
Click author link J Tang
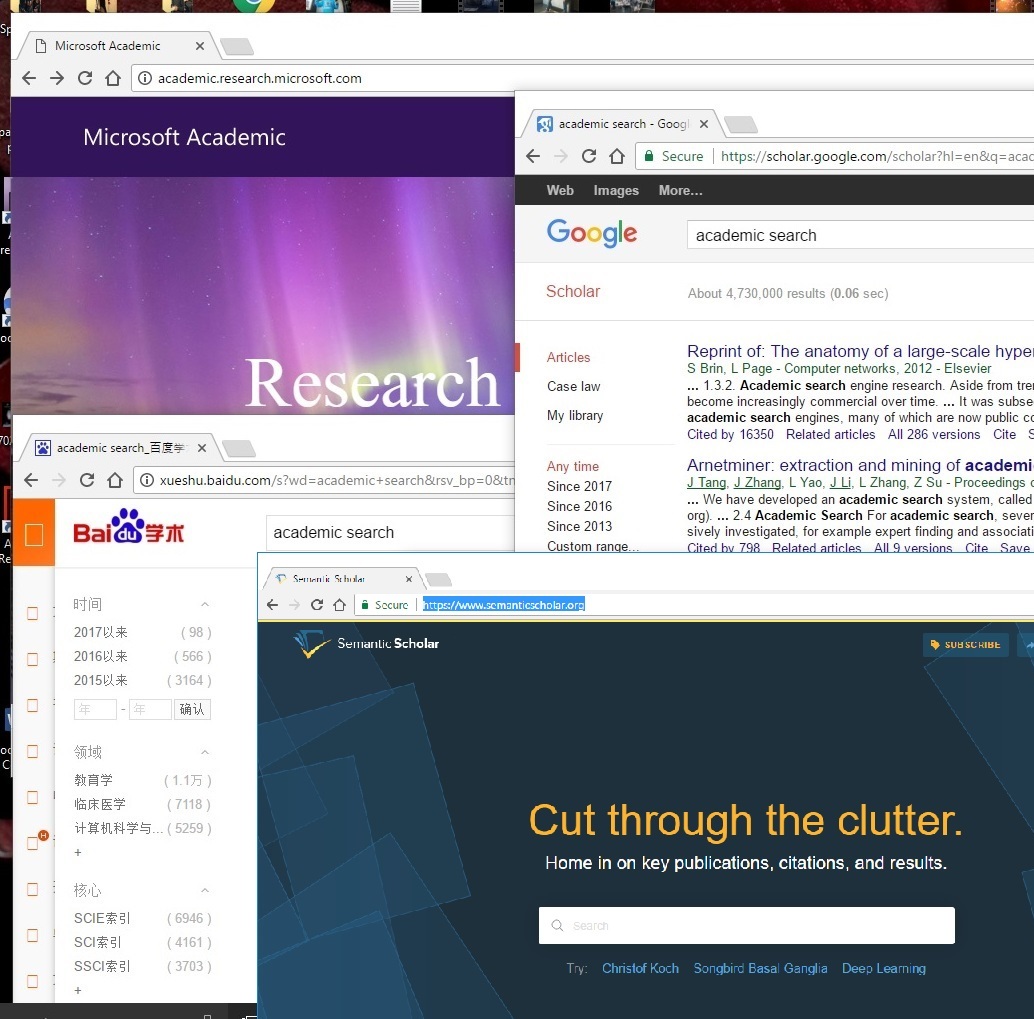point(706,483)
